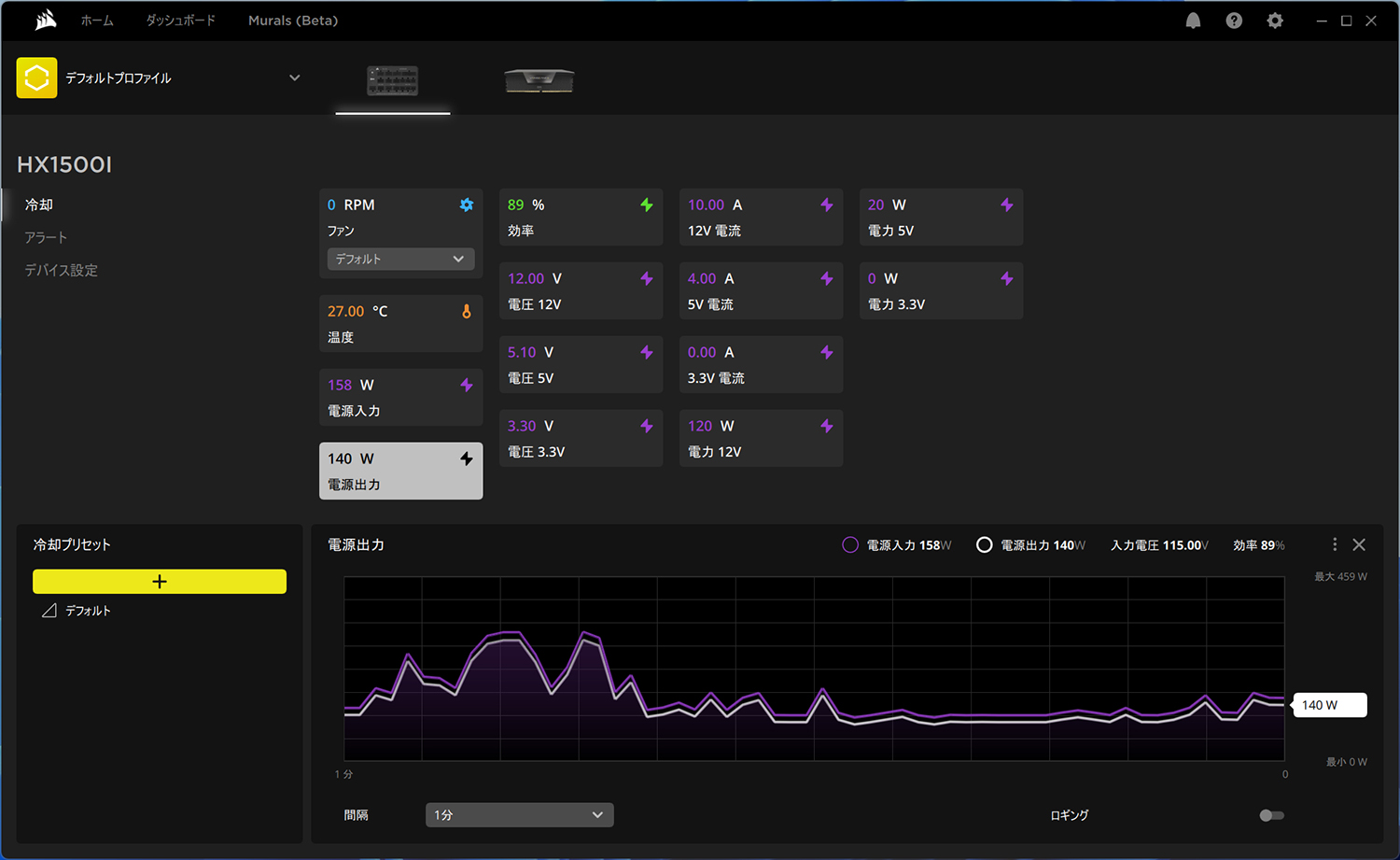
Task: Click the yellow profile hexagon icon
Action: point(36,78)
